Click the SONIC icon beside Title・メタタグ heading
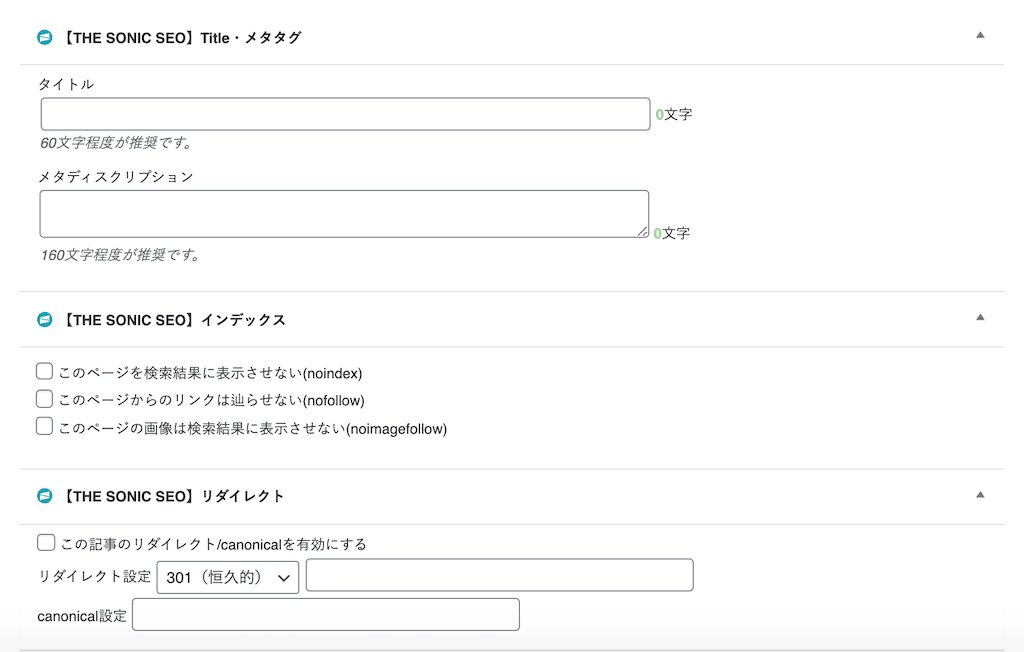1024x652 pixels. tap(44, 37)
